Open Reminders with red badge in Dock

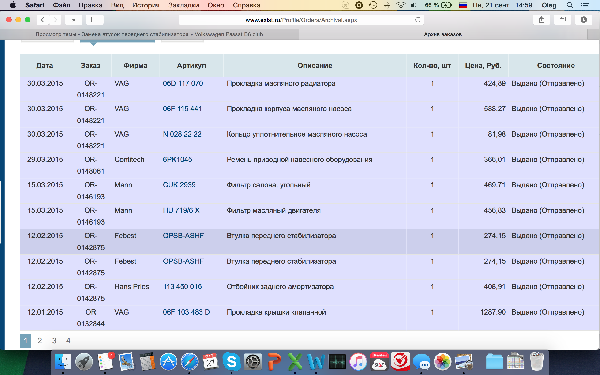(105, 362)
